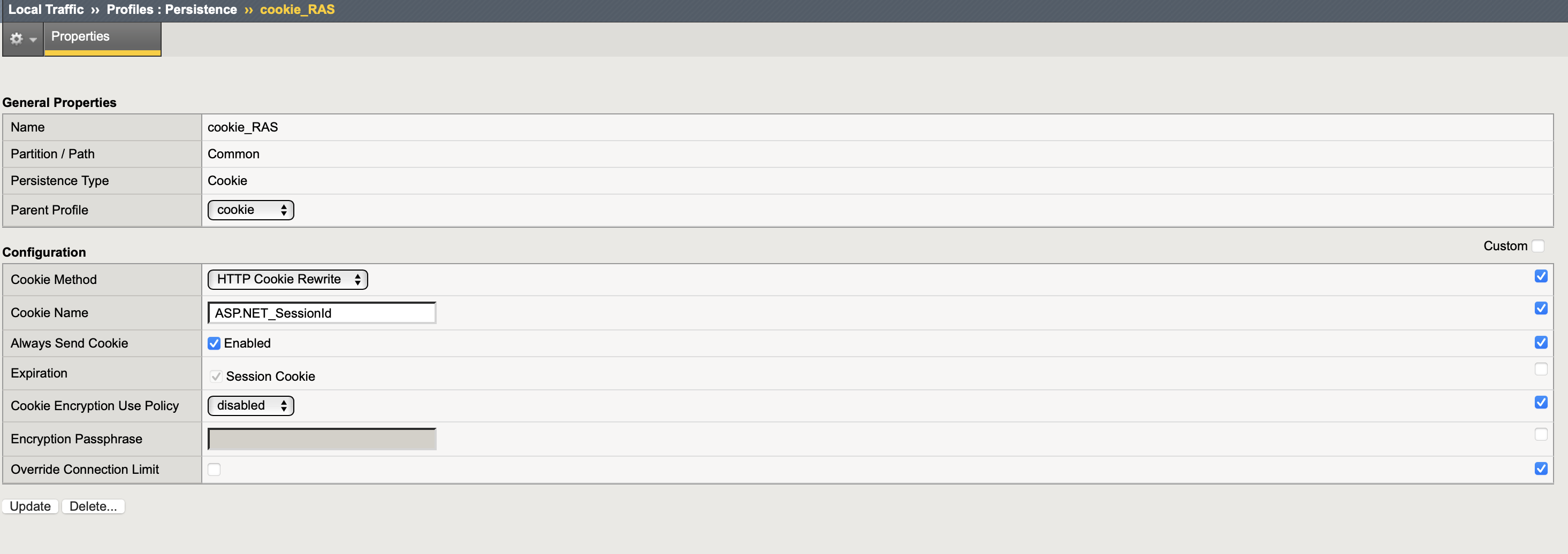Uncheck custom override for Always Send Cookie

(x=1541, y=342)
